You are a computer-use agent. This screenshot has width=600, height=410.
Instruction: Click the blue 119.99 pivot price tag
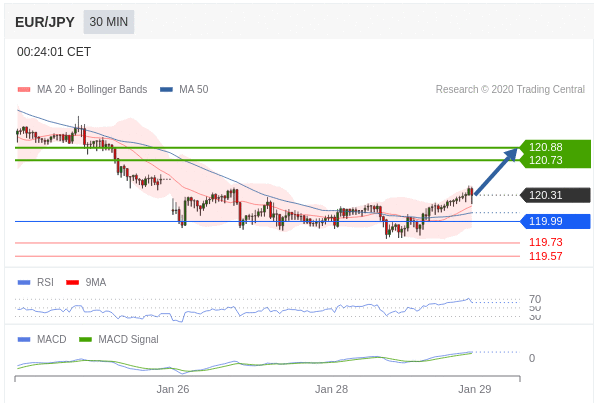pos(545,221)
